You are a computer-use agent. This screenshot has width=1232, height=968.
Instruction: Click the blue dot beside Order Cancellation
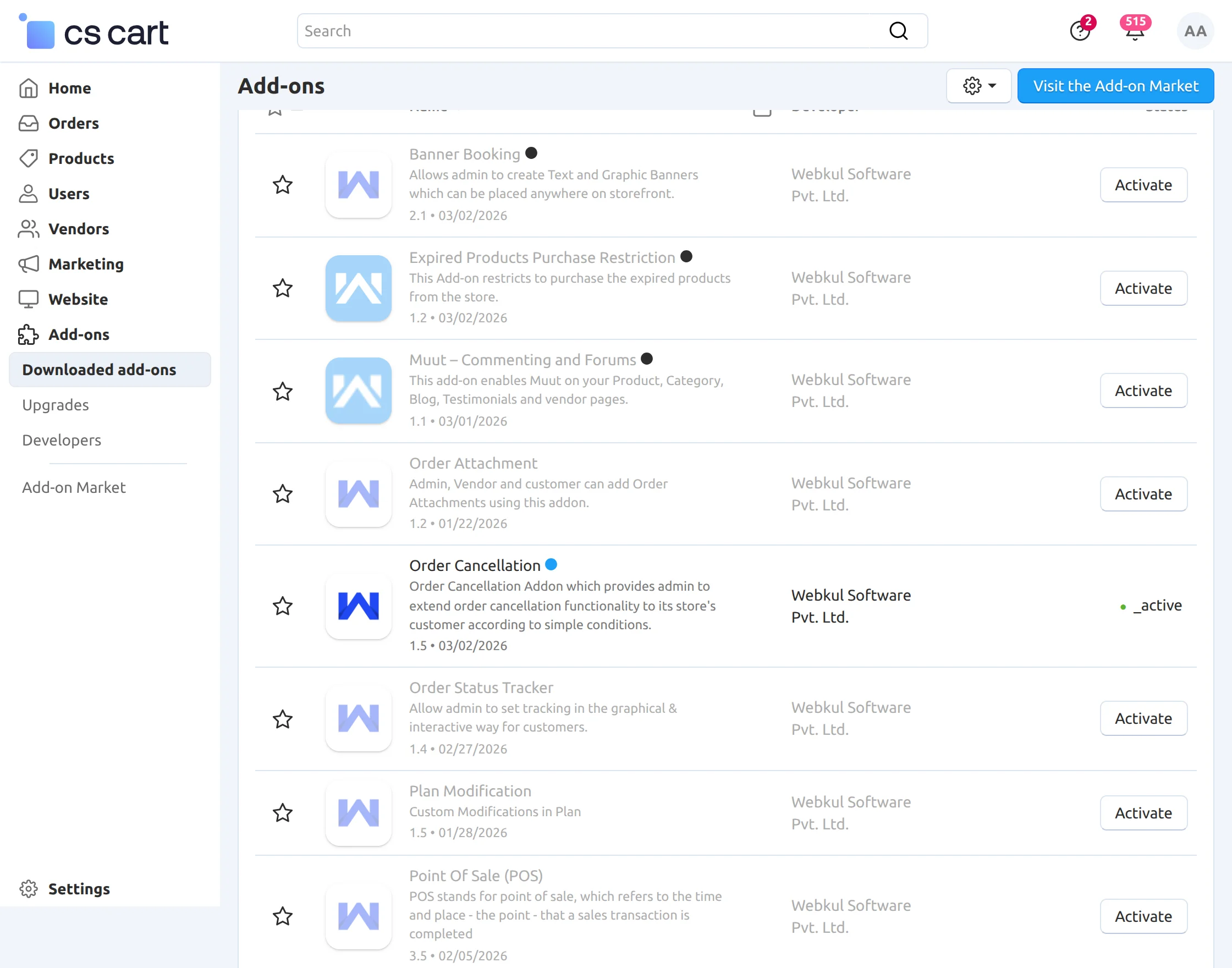(x=551, y=564)
